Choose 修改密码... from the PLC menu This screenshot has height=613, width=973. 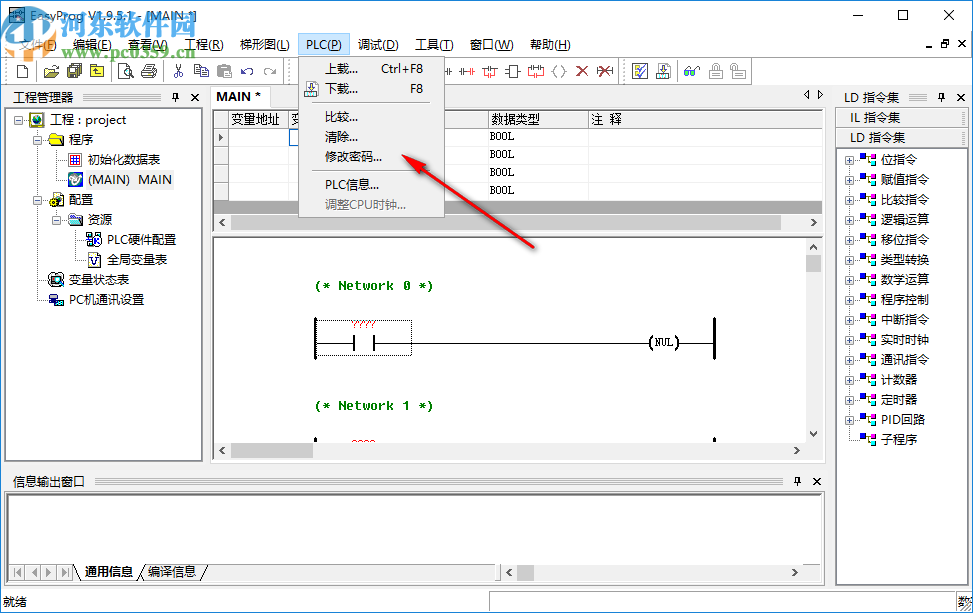(x=371, y=156)
